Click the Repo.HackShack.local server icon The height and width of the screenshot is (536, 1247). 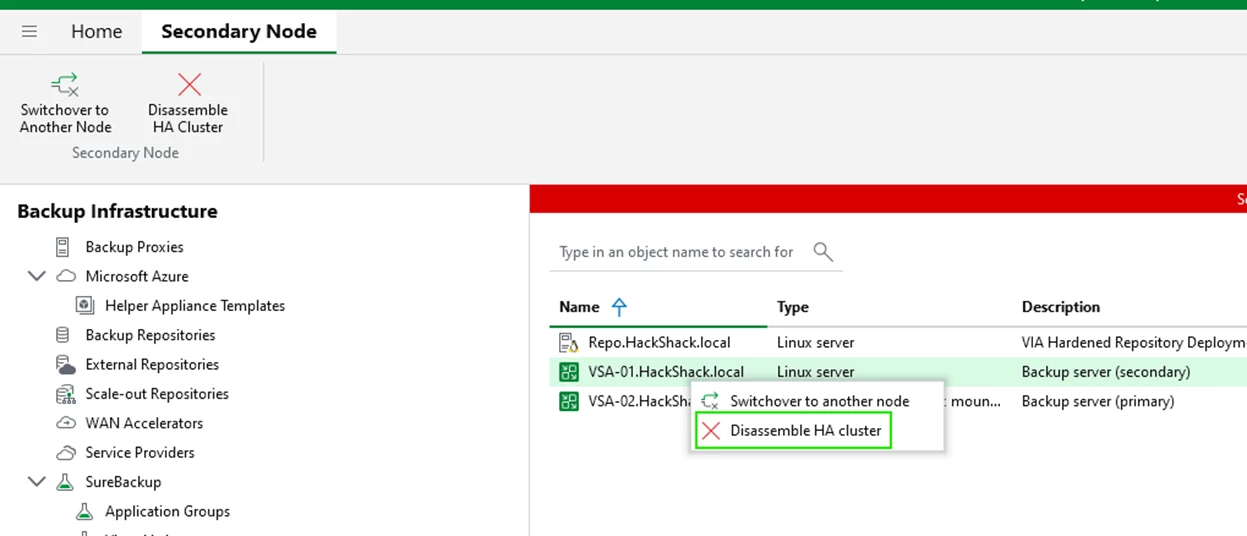[x=568, y=343]
